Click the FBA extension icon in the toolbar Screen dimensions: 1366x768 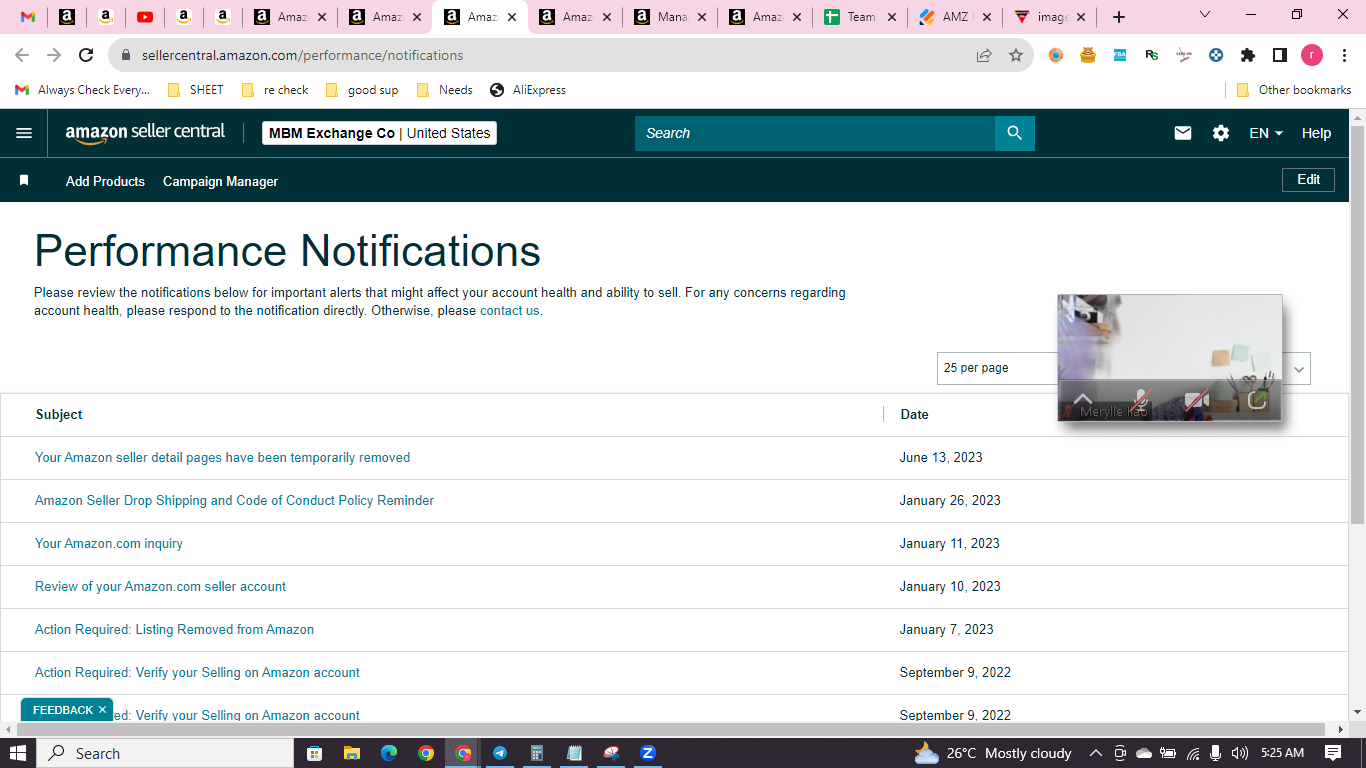[x=1120, y=55]
